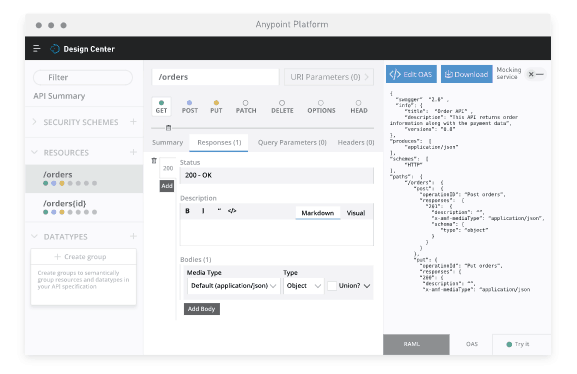
Task: Click the Add Body button
Action: (202, 309)
